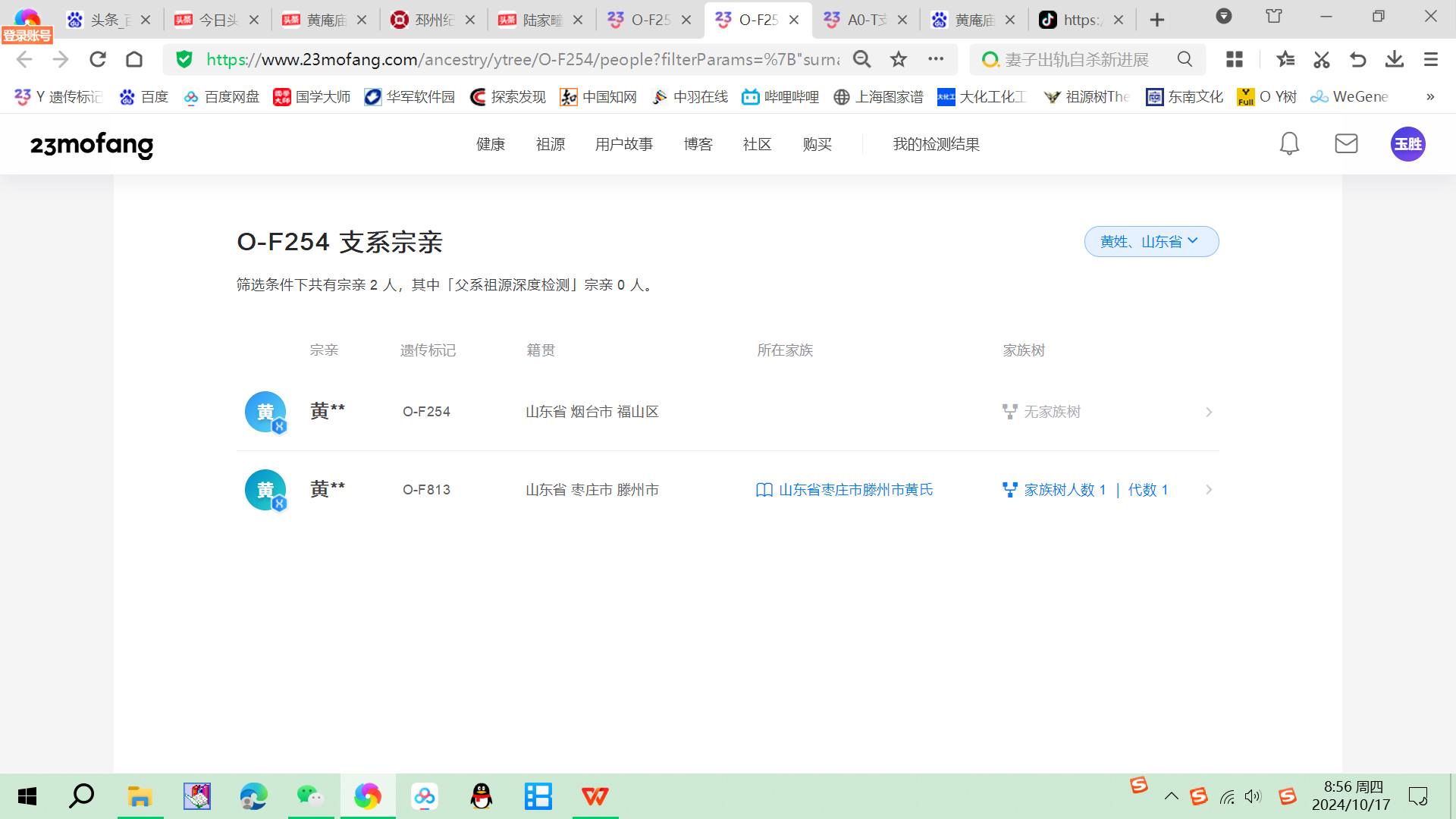Bookmark page with the star icon
The width and height of the screenshot is (1456, 819).
click(899, 59)
